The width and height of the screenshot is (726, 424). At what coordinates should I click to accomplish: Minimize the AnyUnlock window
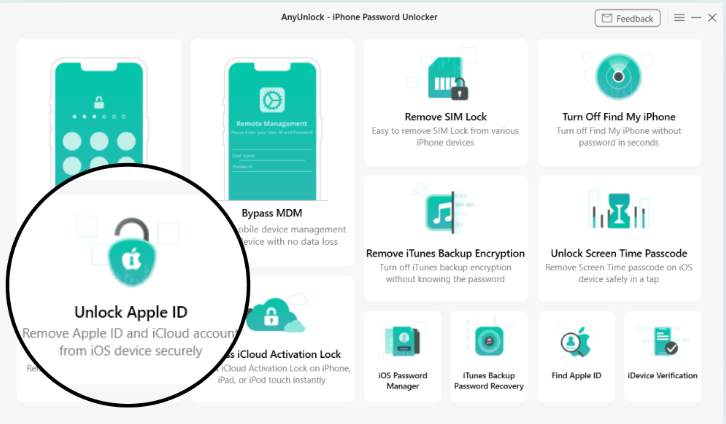[x=696, y=18]
